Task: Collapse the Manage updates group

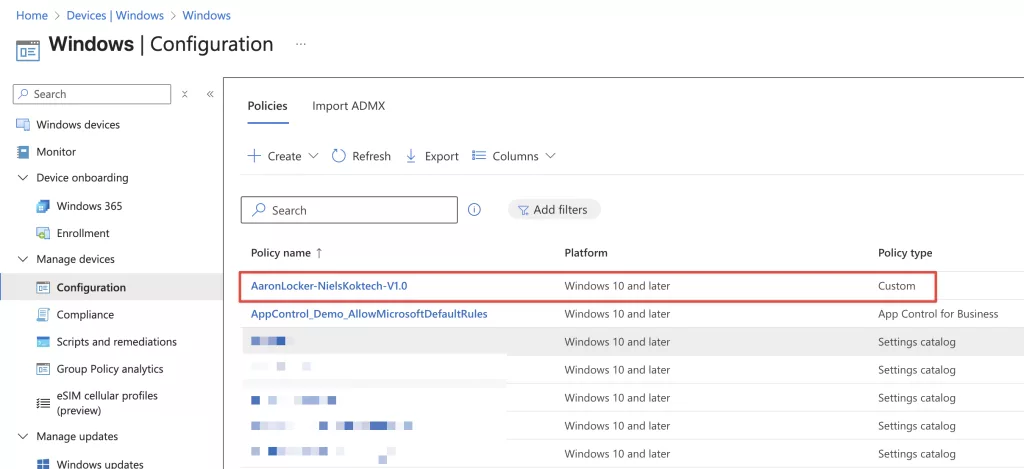Action: [23, 437]
